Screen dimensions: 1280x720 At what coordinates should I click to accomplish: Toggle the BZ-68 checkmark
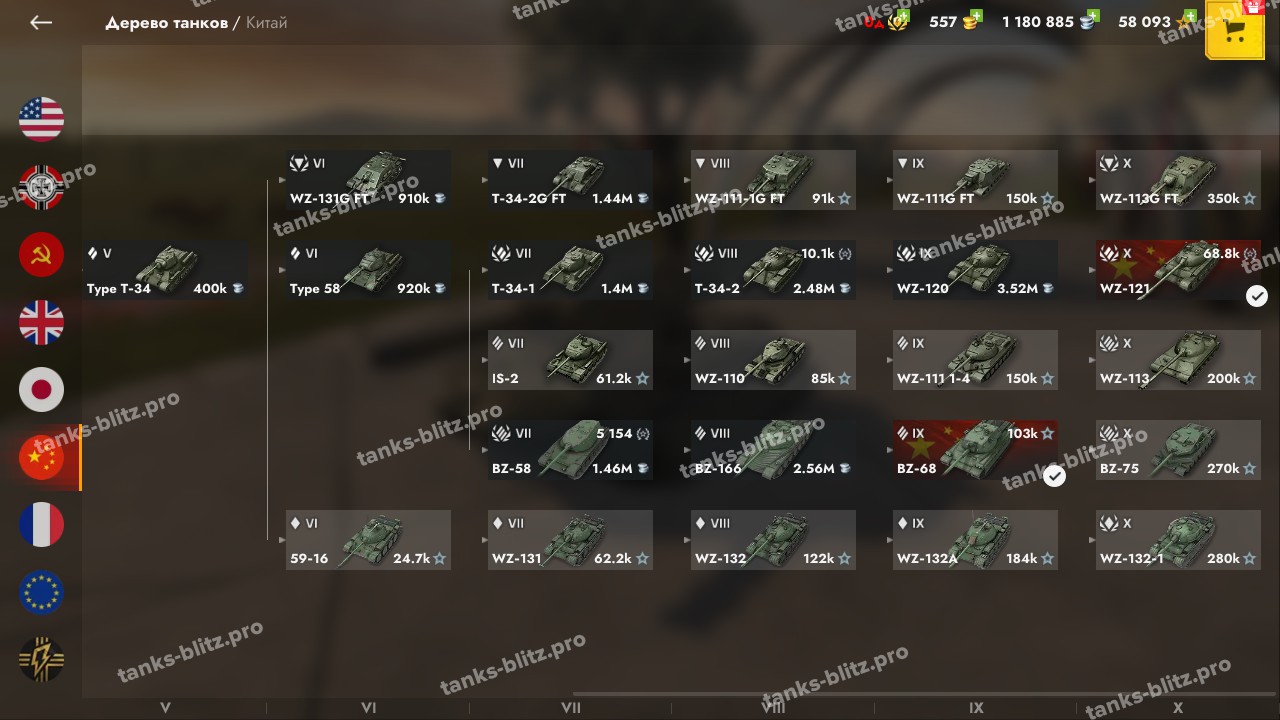point(1054,476)
